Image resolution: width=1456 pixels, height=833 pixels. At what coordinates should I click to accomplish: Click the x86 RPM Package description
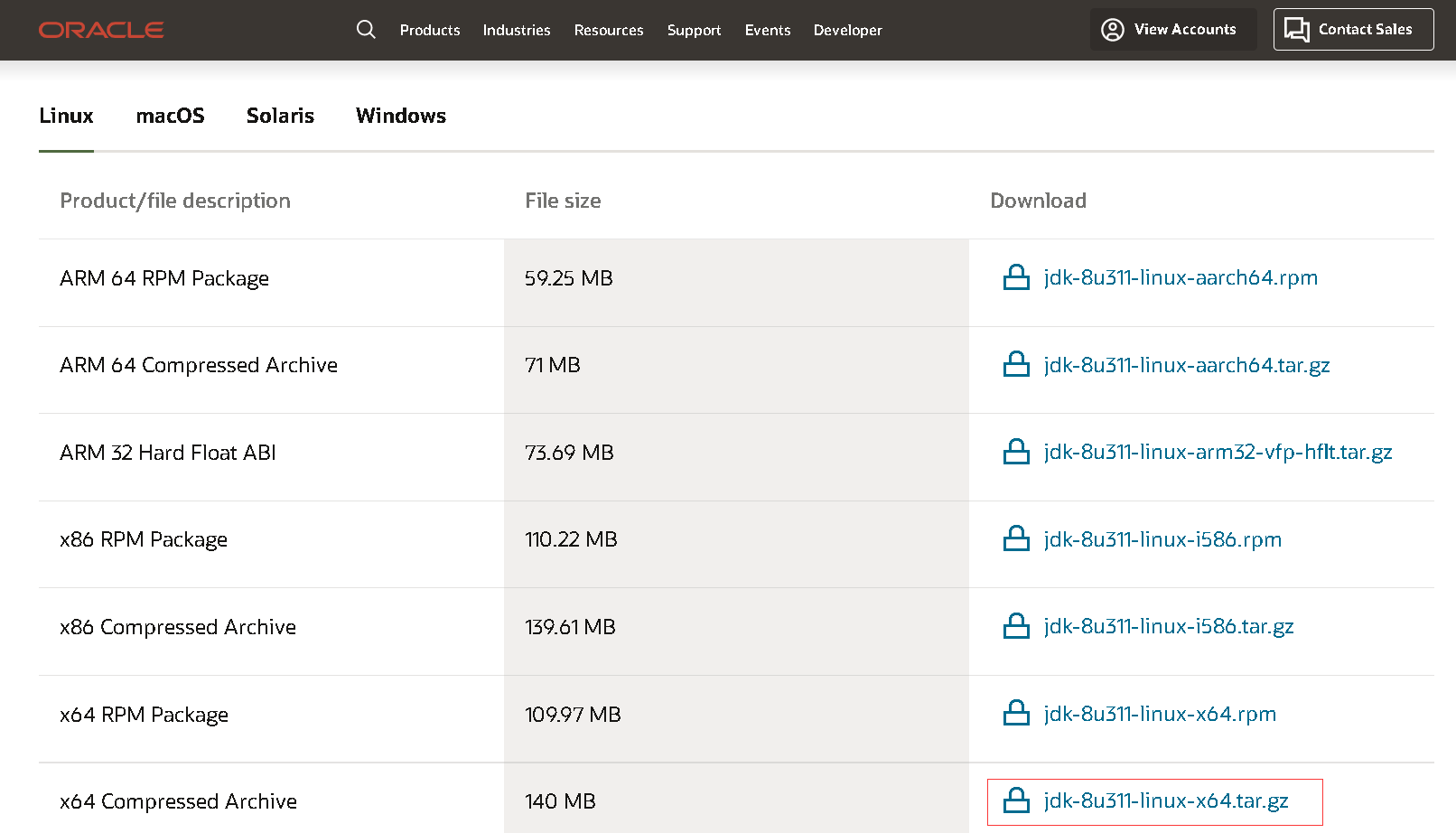tap(144, 539)
